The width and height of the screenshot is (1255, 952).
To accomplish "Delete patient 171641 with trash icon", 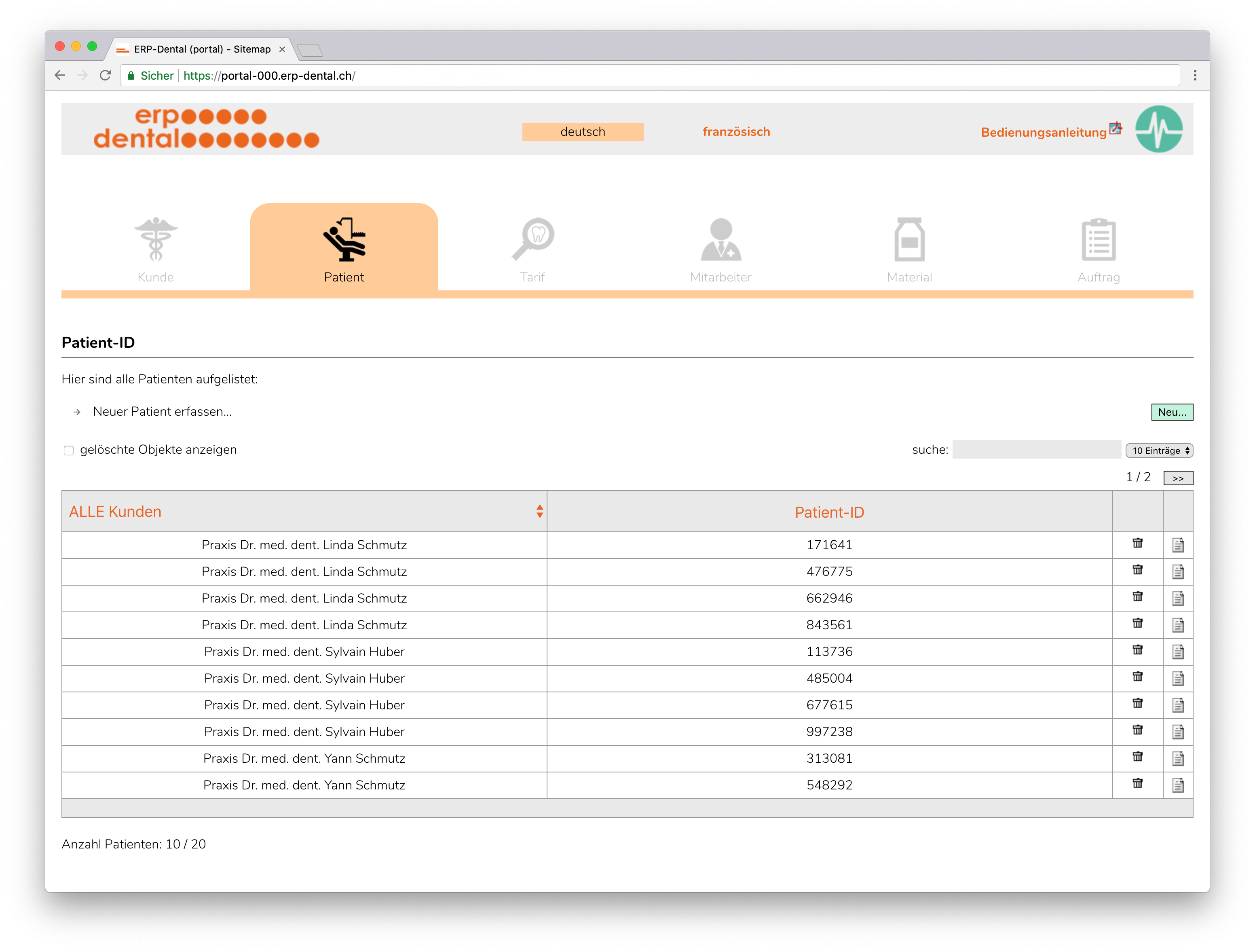I will 1137,543.
